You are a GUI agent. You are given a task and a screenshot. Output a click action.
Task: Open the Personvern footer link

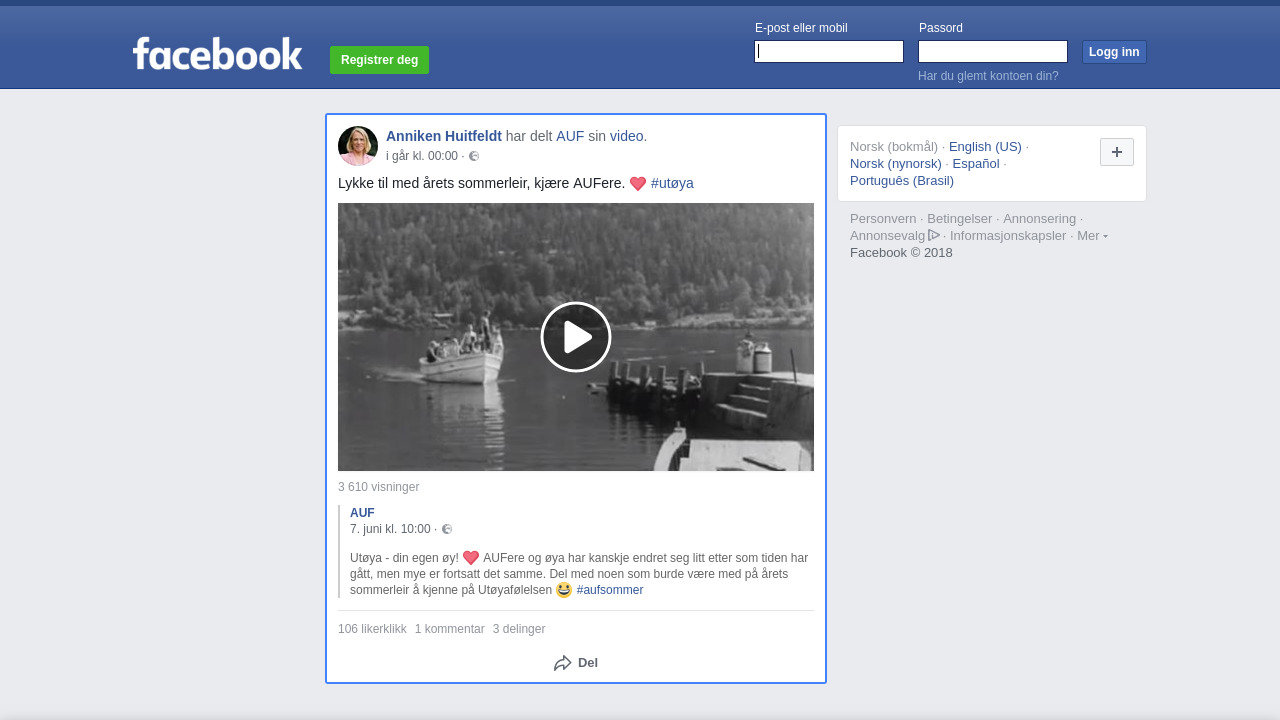tap(883, 219)
